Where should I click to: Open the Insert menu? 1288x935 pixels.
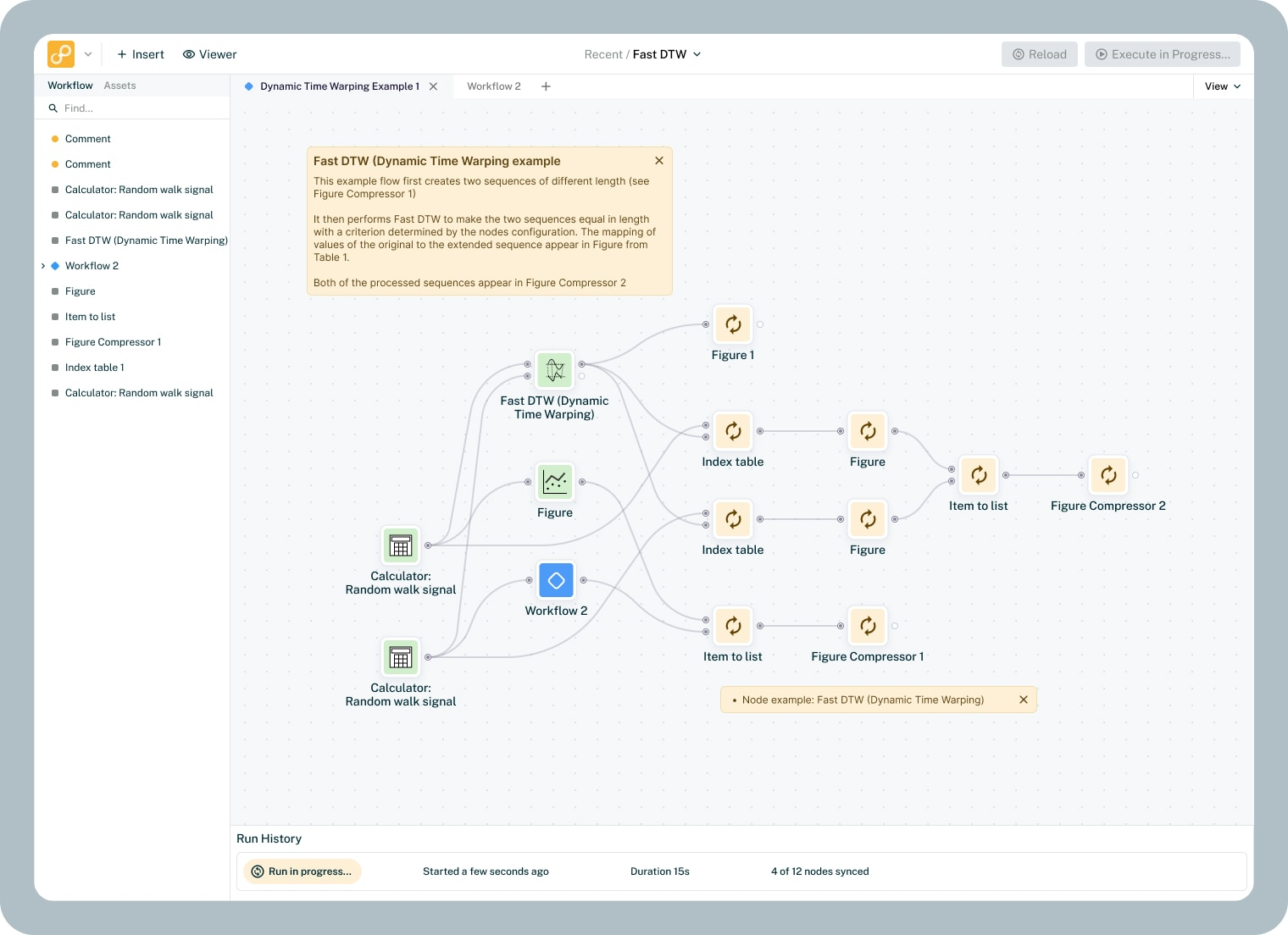click(141, 54)
